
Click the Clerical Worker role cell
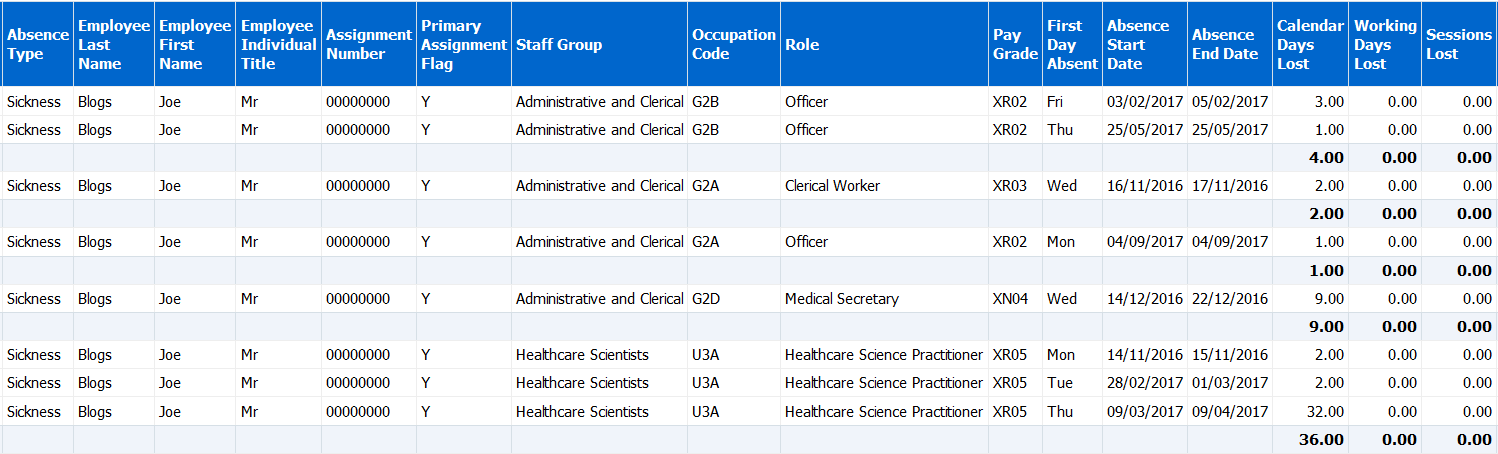832,186
